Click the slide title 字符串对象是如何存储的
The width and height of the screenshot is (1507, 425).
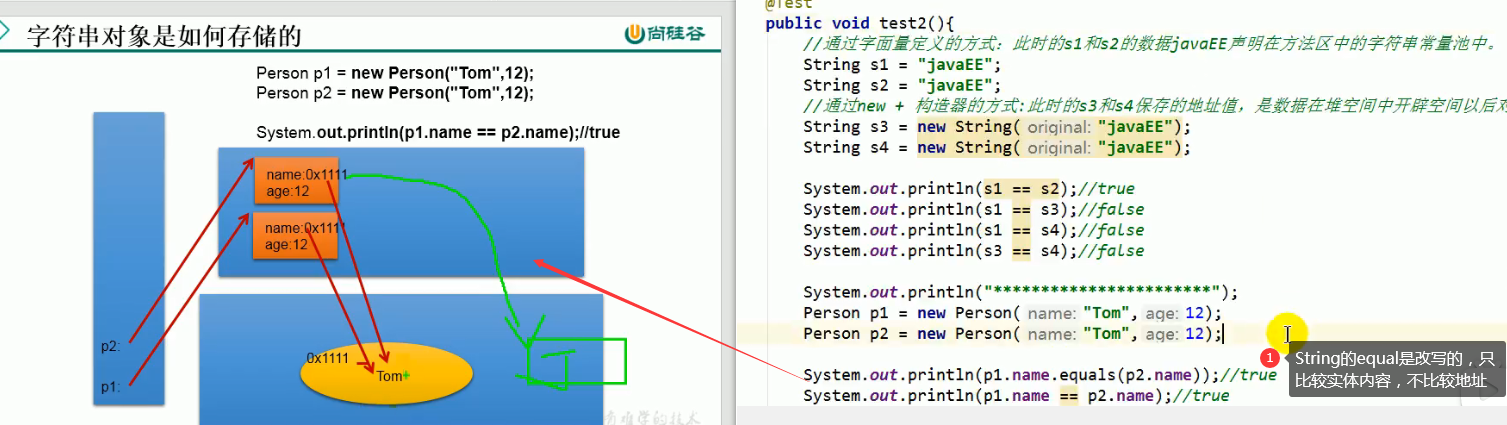click(164, 37)
